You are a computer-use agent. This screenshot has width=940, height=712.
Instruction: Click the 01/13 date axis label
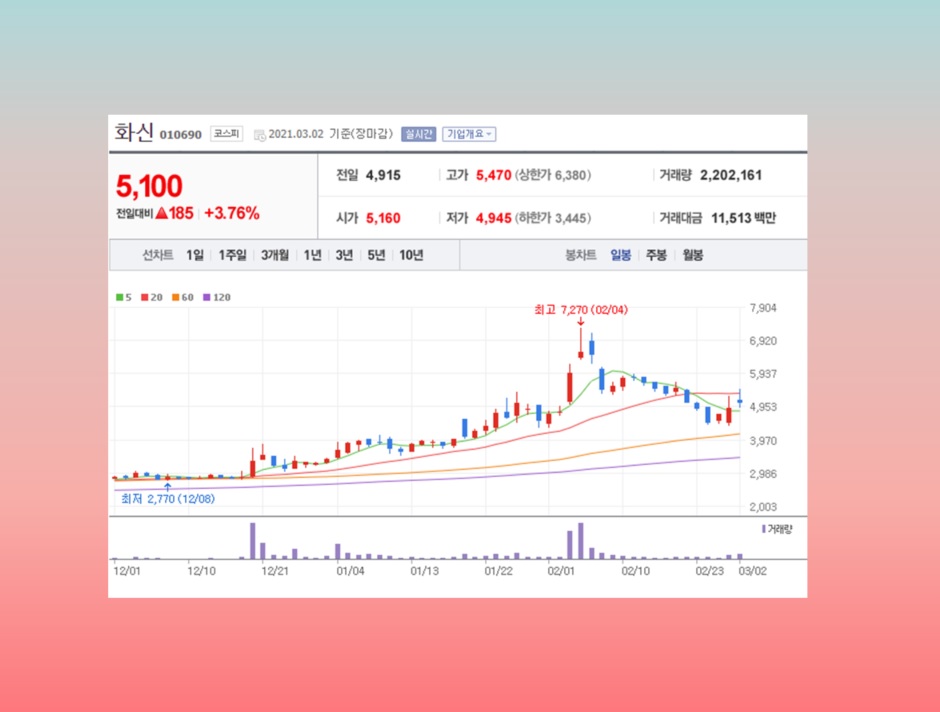coord(424,571)
